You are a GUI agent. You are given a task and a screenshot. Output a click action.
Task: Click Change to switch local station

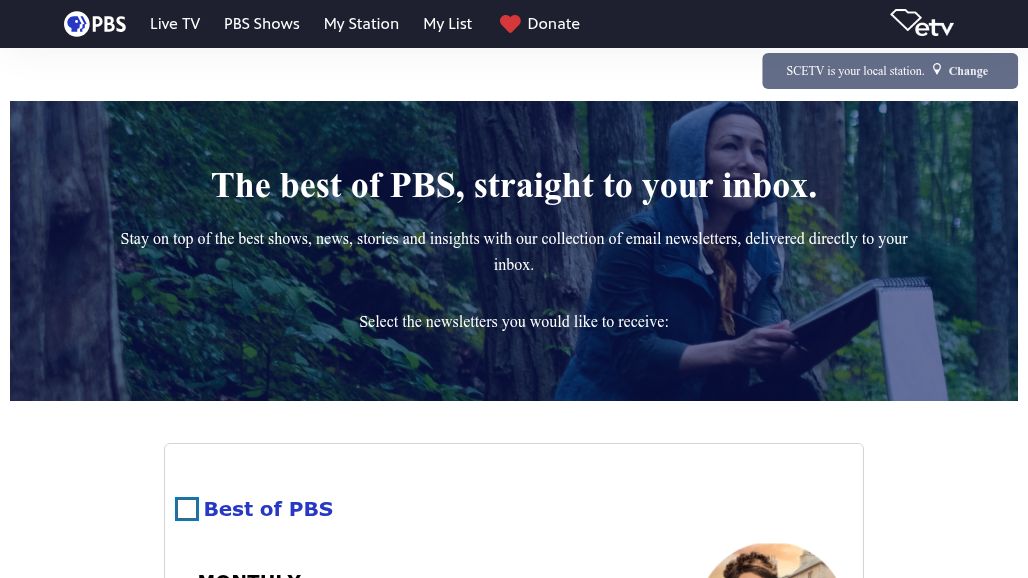coord(967,71)
